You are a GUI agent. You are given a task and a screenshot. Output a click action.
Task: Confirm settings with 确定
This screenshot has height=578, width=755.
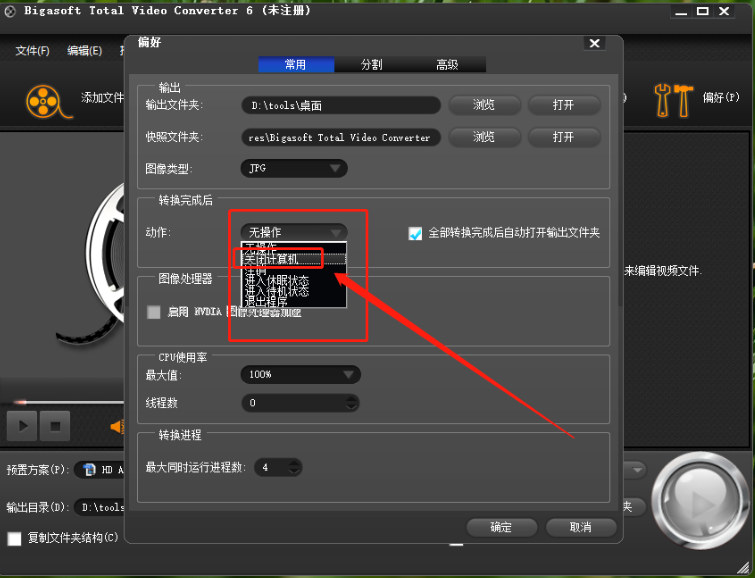pyautogui.click(x=501, y=527)
